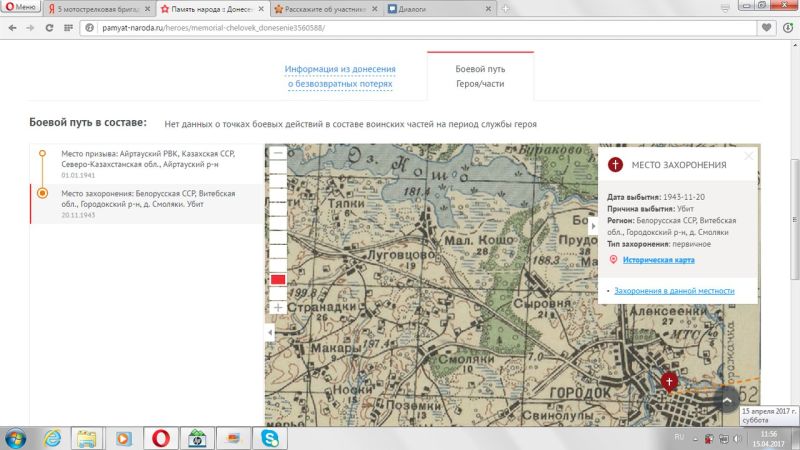Select Место захоронения timeline point
This screenshot has height=450, width=800.
pos(42,193)
